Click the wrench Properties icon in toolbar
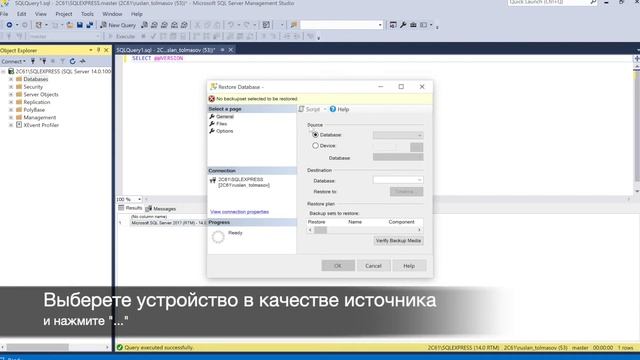The height and width of the screenshot is (360, 640). [403, 25]
